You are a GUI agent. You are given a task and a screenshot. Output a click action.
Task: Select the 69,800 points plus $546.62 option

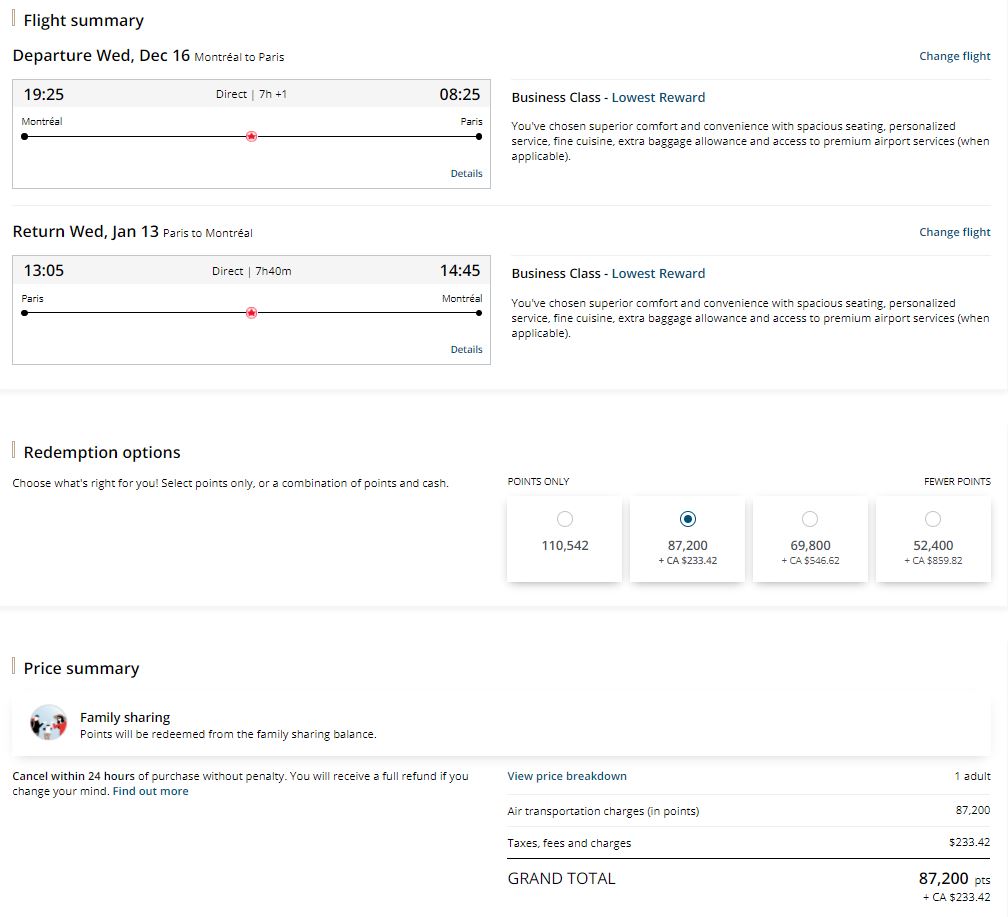point(810,519)
